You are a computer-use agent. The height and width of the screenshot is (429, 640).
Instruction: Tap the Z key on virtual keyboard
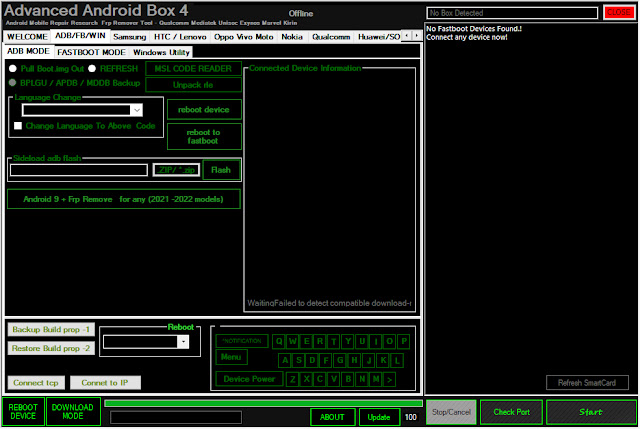(293, 380)
